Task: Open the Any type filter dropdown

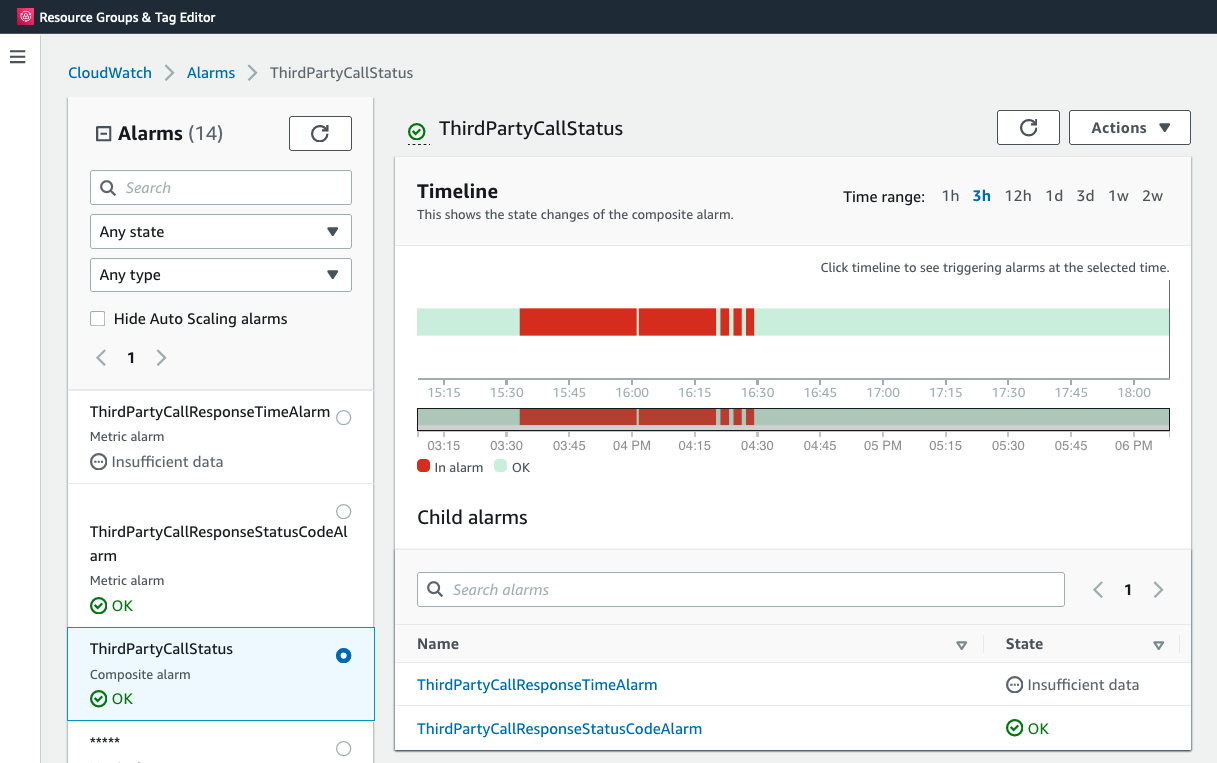Action: (221, 275)
